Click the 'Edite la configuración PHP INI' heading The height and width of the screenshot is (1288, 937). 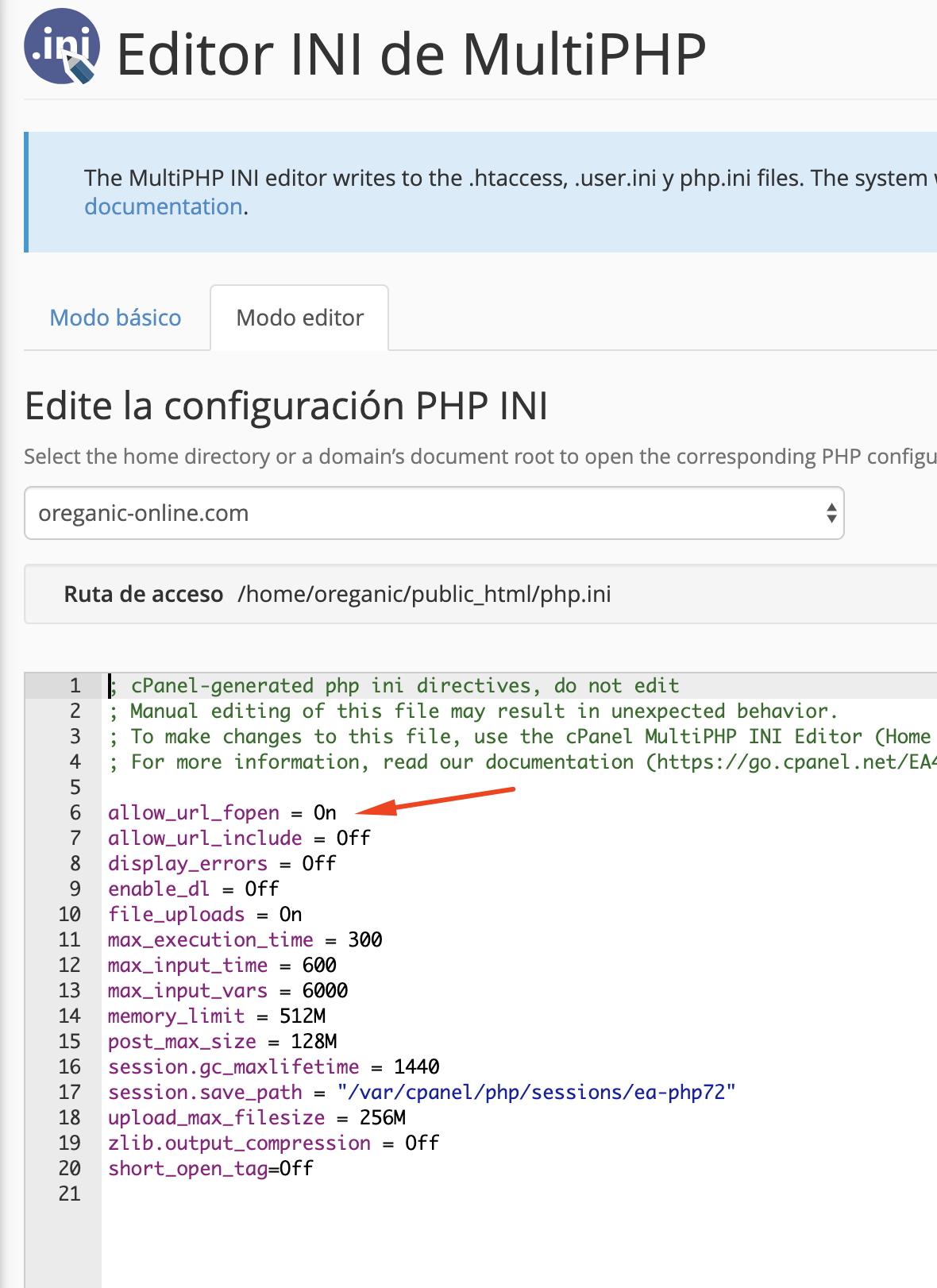[287, 406]
